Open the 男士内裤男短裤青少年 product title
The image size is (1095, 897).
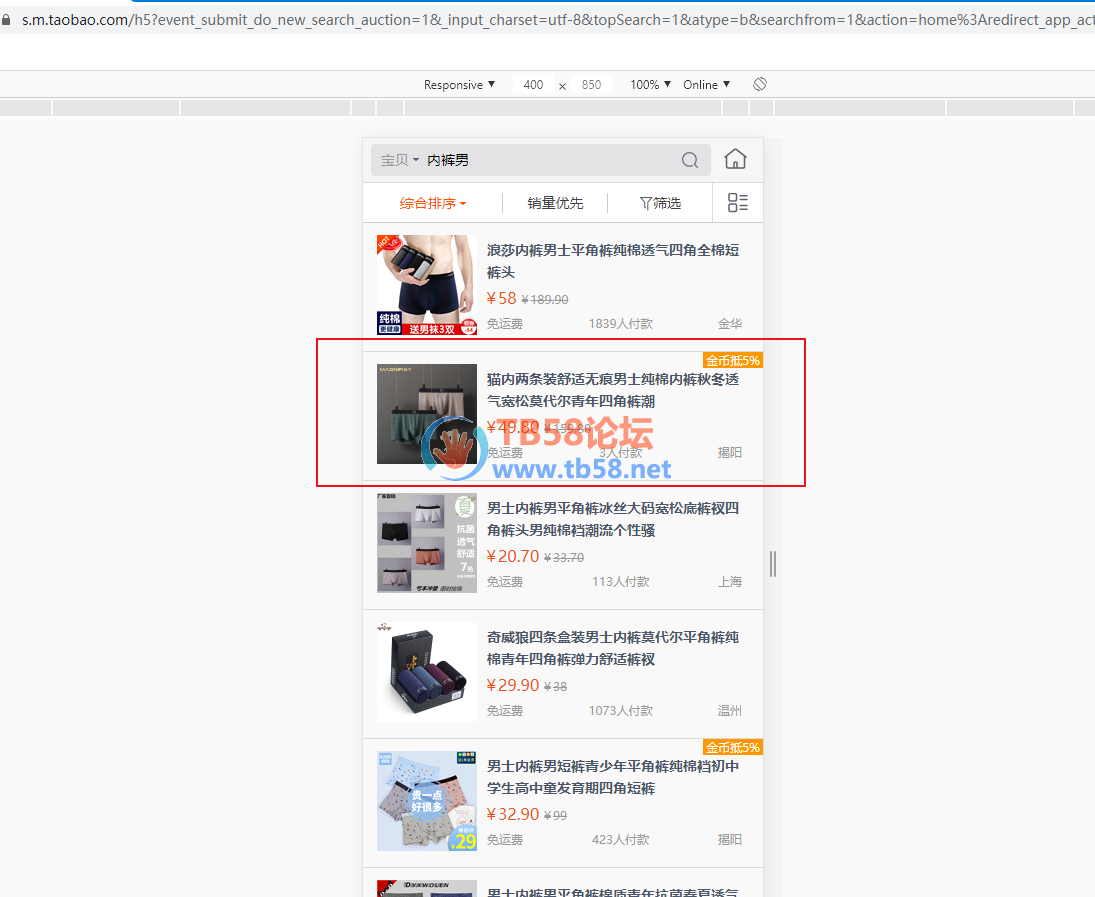[x=612, y=777]
